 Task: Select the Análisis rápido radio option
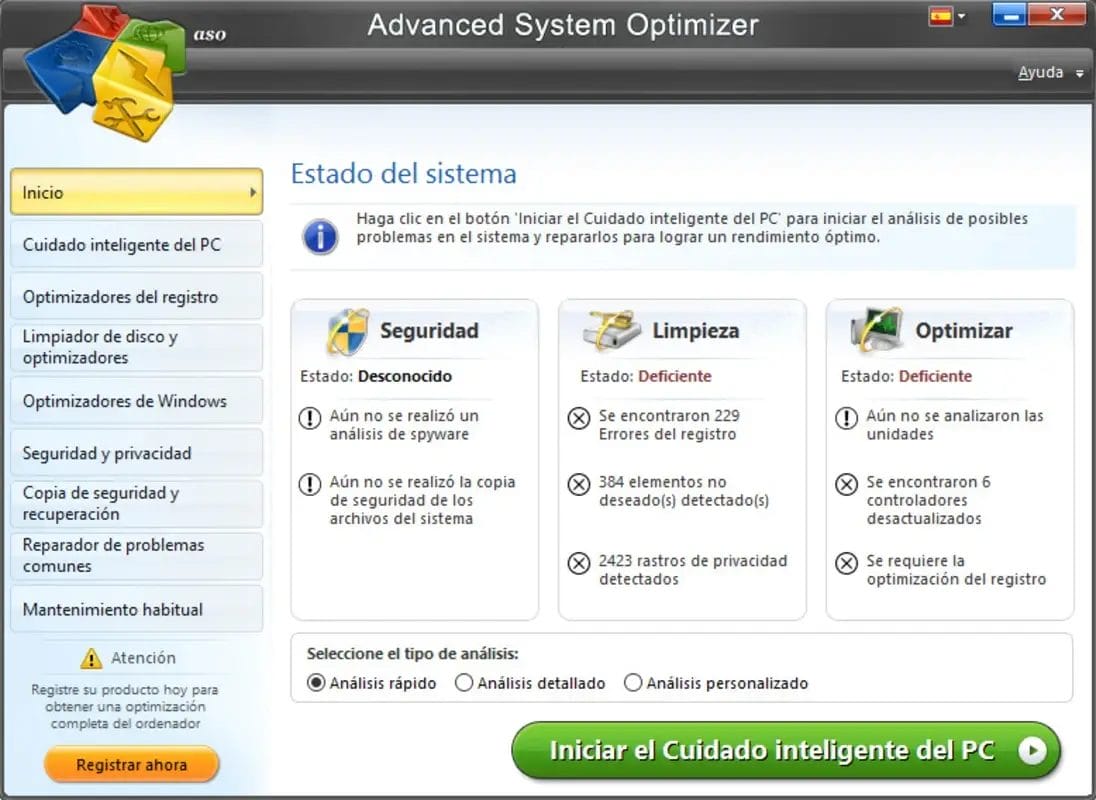click(317, 683)
